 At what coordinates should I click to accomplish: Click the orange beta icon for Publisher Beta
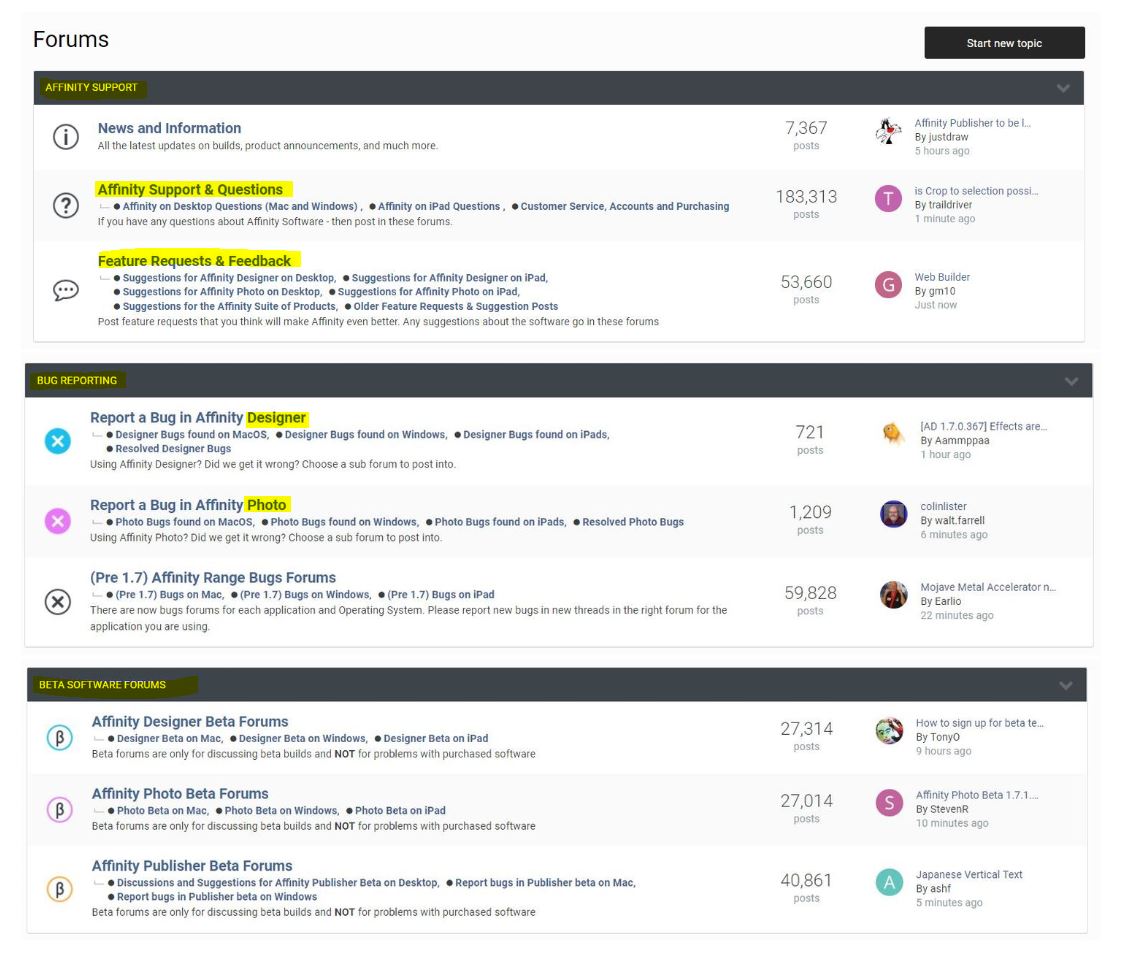click(60, 889)
